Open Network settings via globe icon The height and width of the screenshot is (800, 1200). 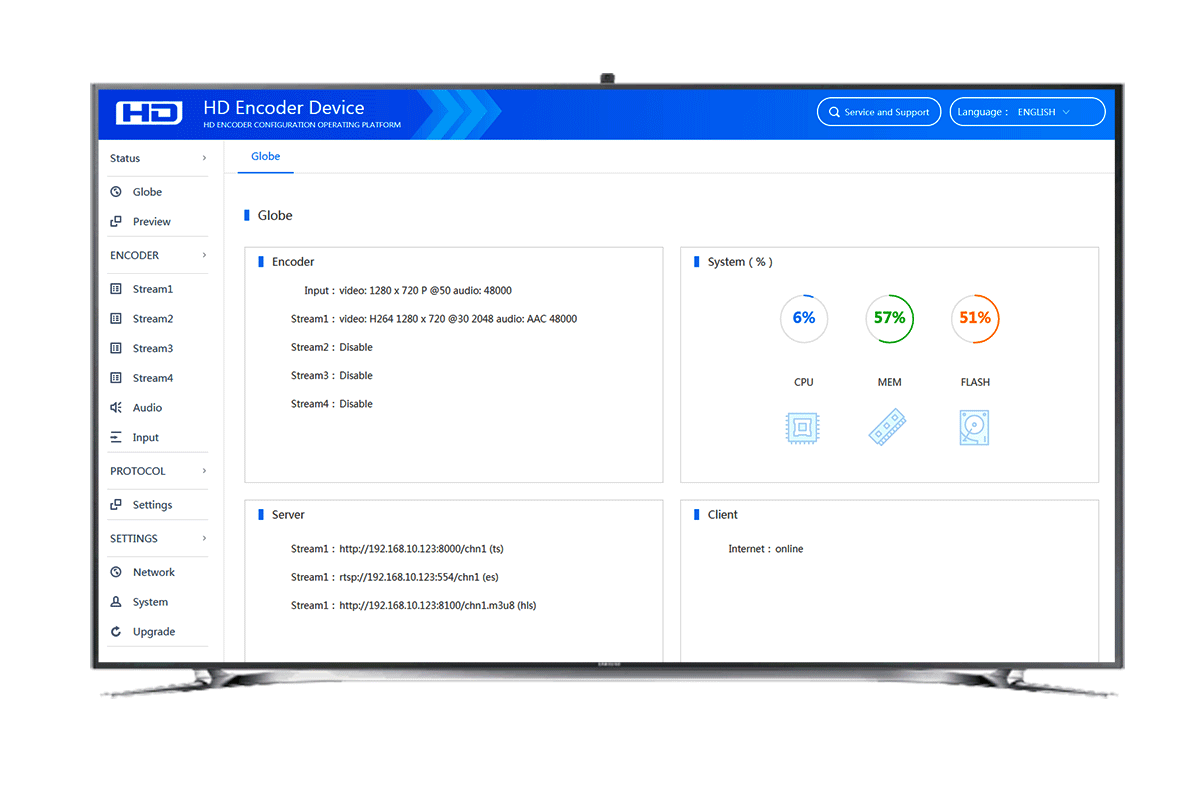point(117,571)
